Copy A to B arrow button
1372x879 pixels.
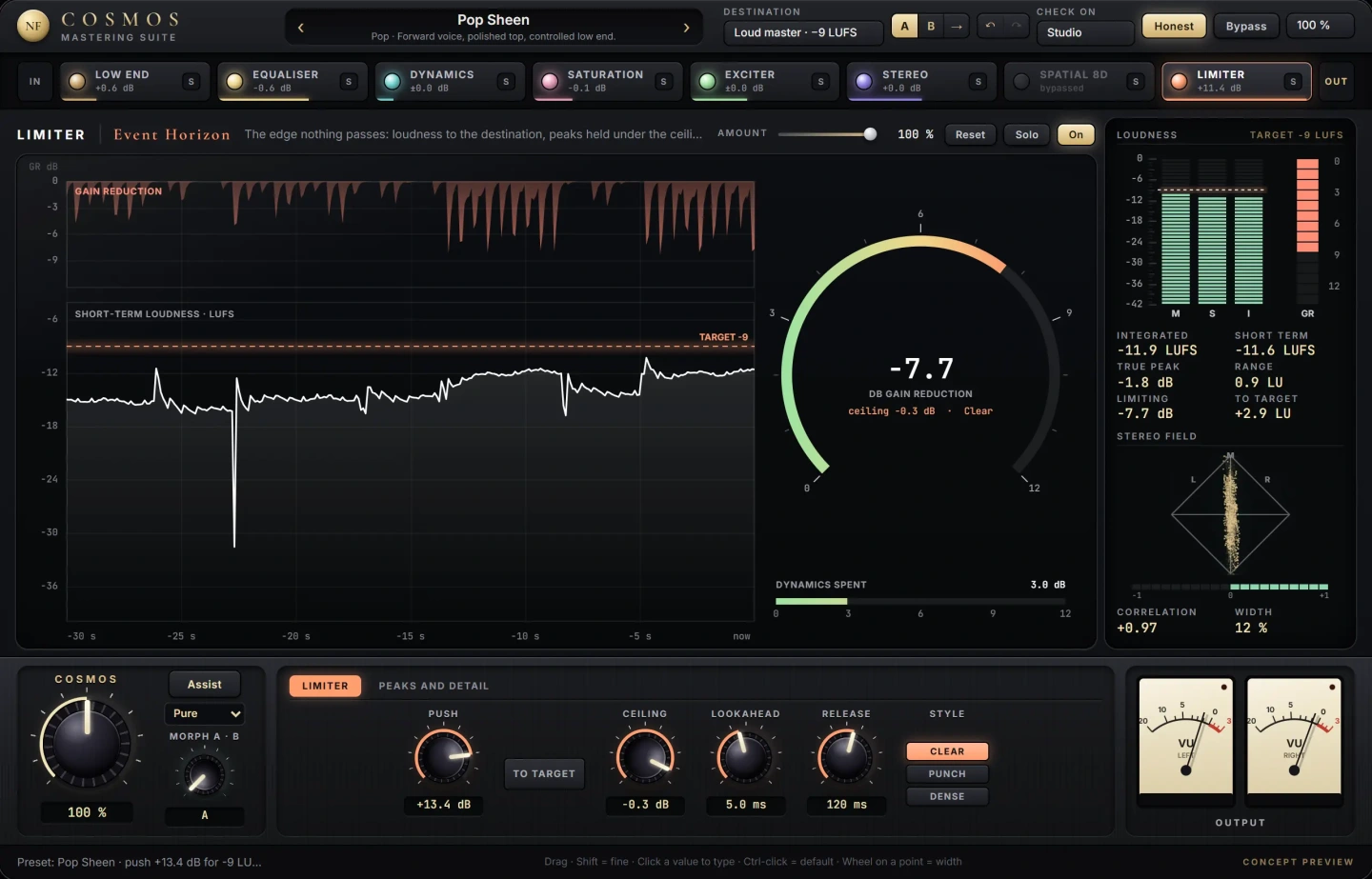[957, 27]
